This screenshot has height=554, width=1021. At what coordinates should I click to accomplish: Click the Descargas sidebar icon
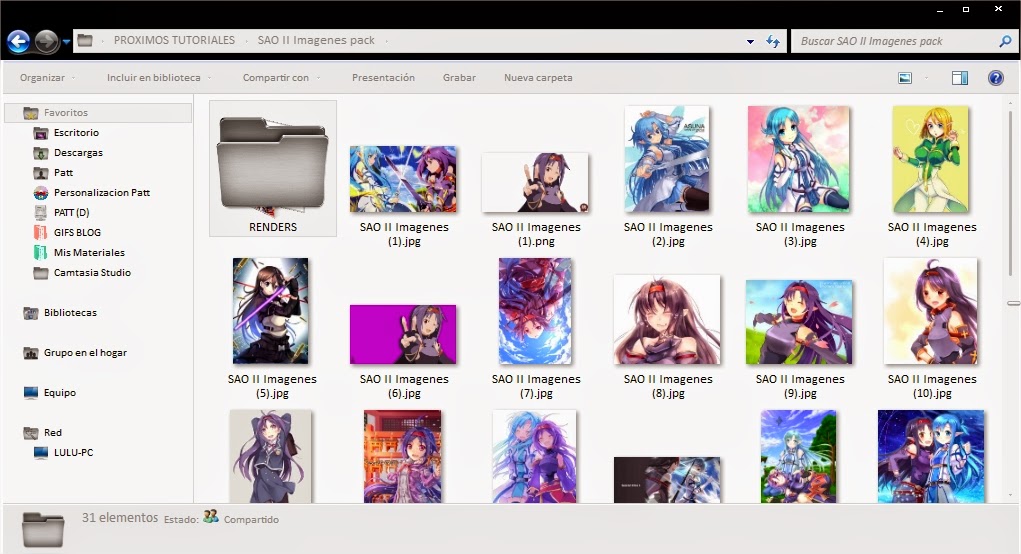41,154
